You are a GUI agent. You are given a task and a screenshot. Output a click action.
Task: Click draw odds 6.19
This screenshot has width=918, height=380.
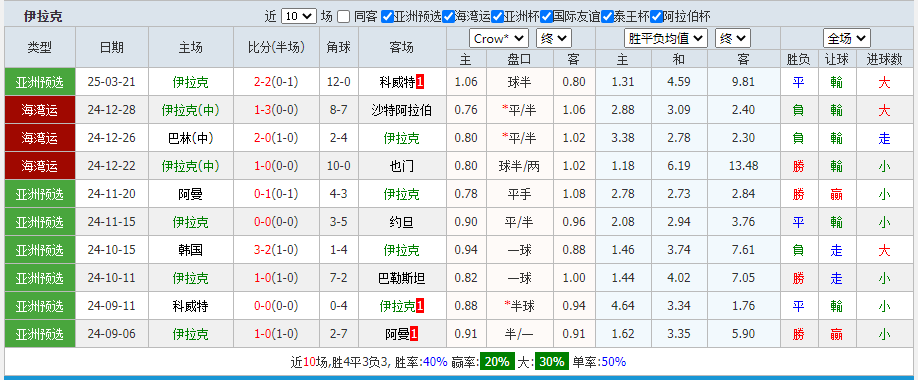point(679,166)
